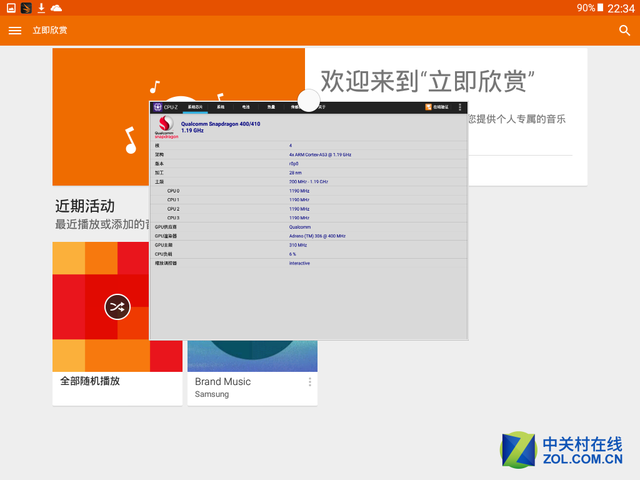
Task: Tap the search magnifier icon
Action: pyautogui.click(x=624, y=30)
